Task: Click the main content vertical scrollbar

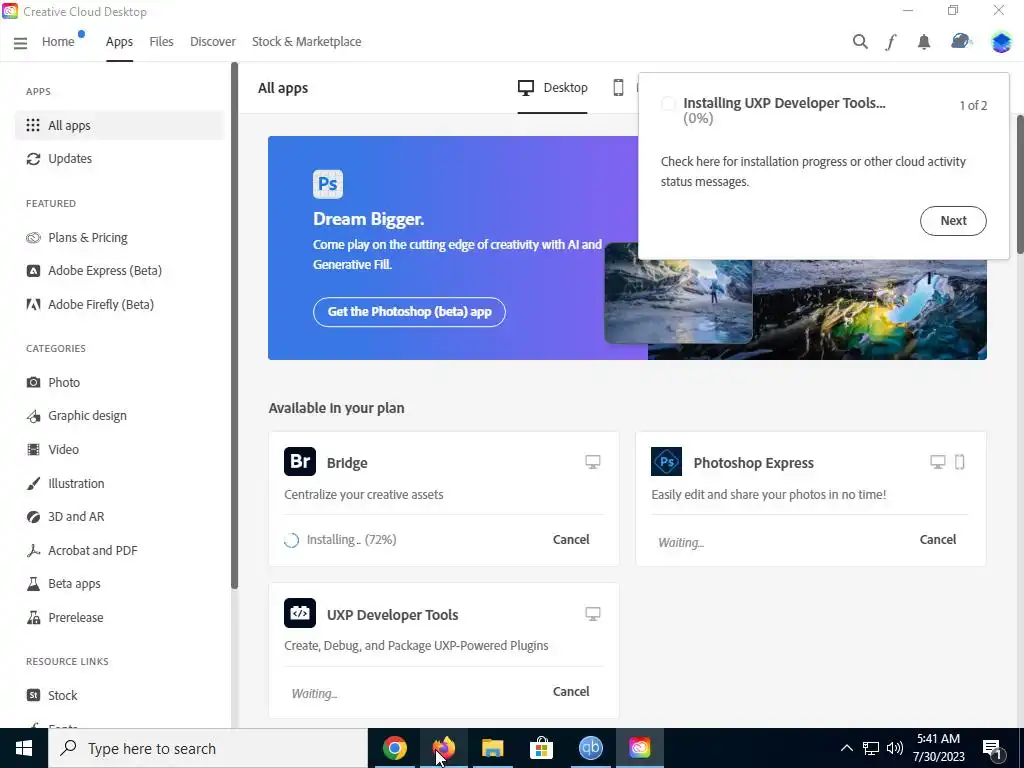Action: tap(1019, 184)
